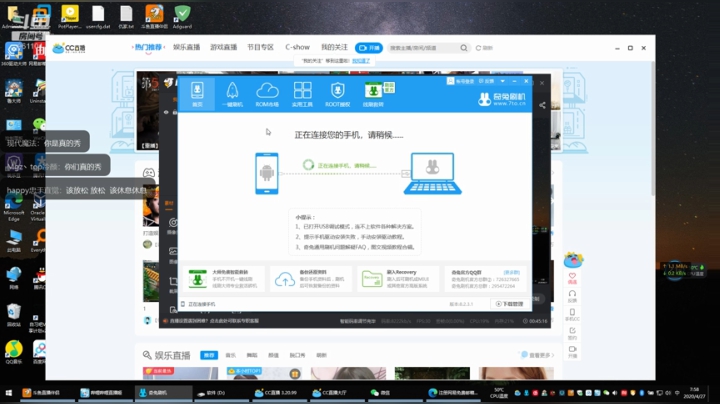Open the 刷入Recovery folder card
This screenshot has width=720, height=404.
coord(398,279)
